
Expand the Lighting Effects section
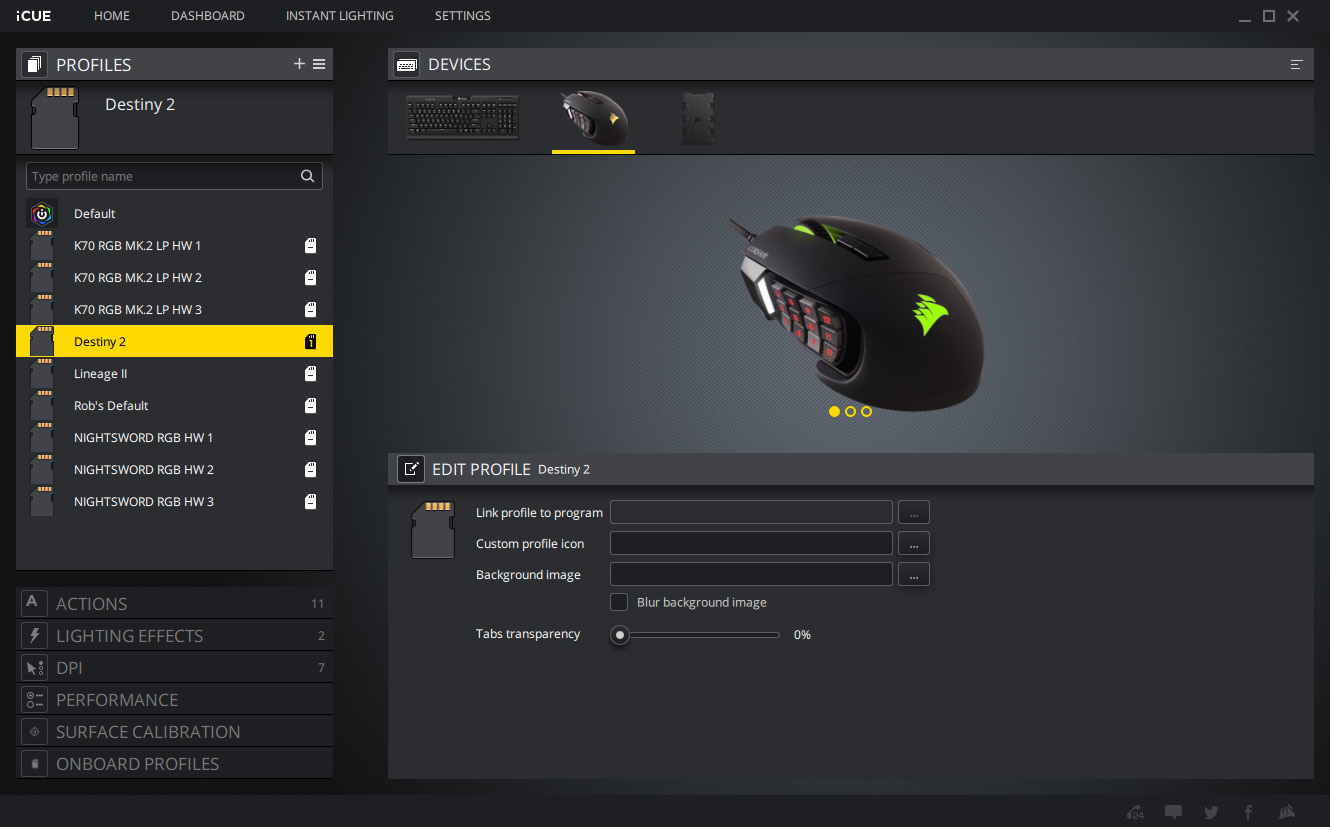click(x=174, y=635)
